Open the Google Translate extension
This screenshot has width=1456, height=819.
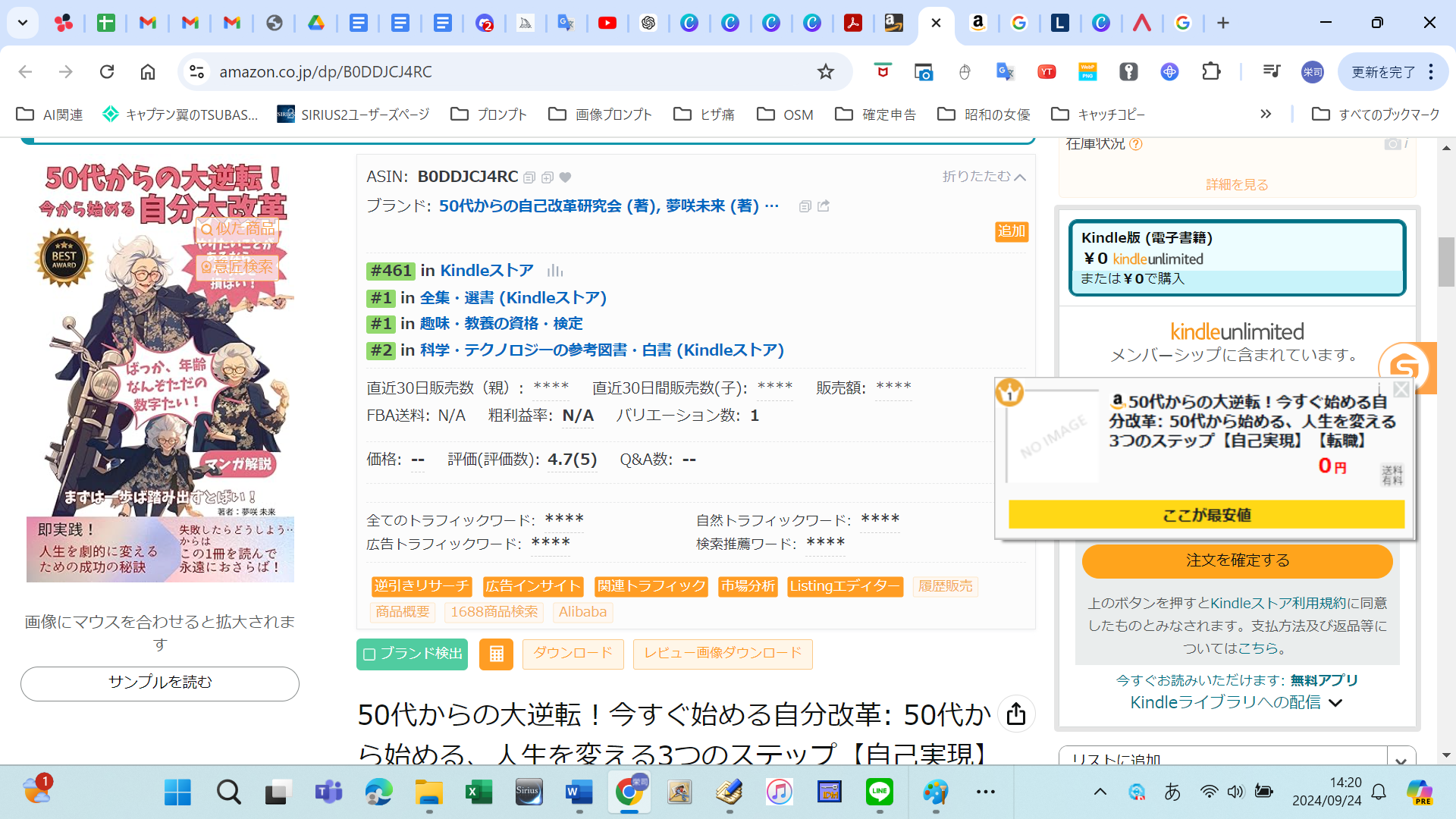click(x=1006, y=71)
